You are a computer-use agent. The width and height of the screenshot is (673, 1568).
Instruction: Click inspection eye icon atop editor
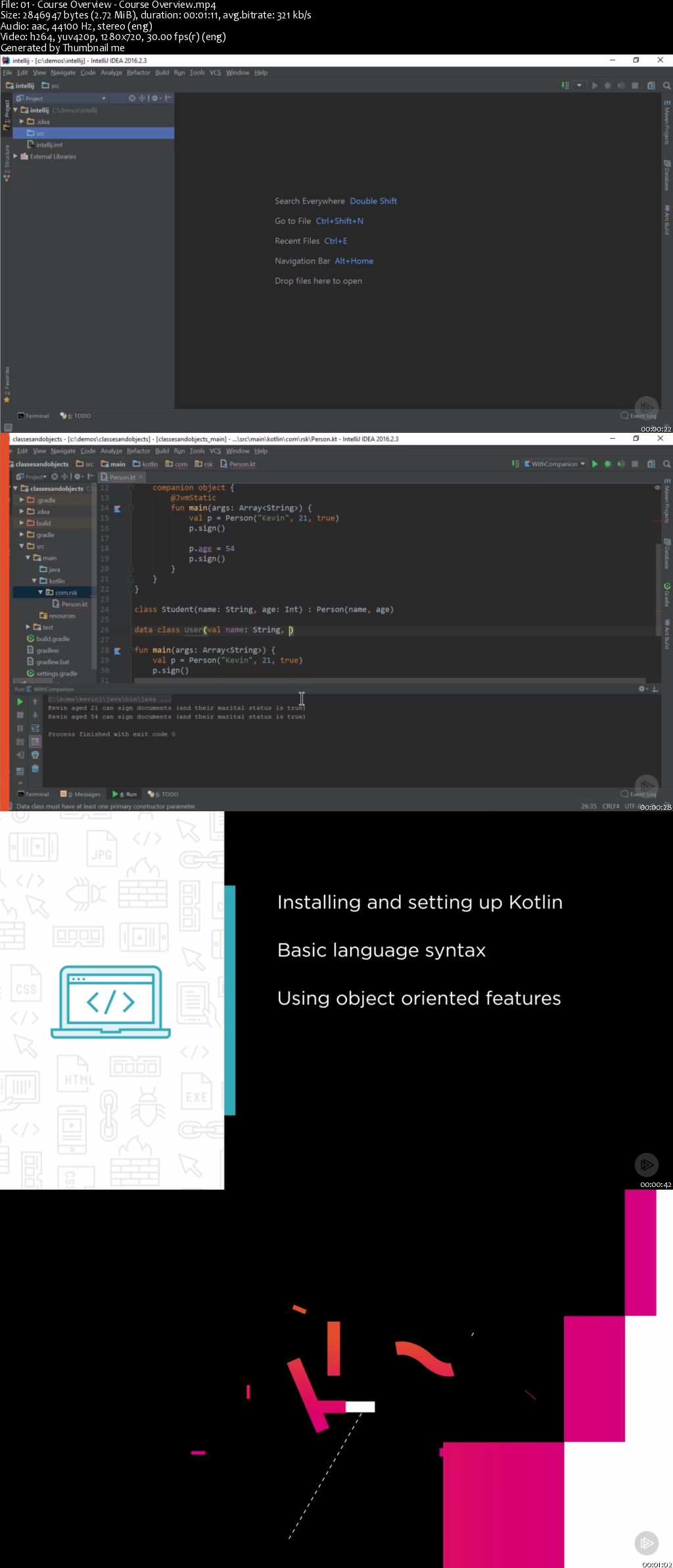(657, 487)
